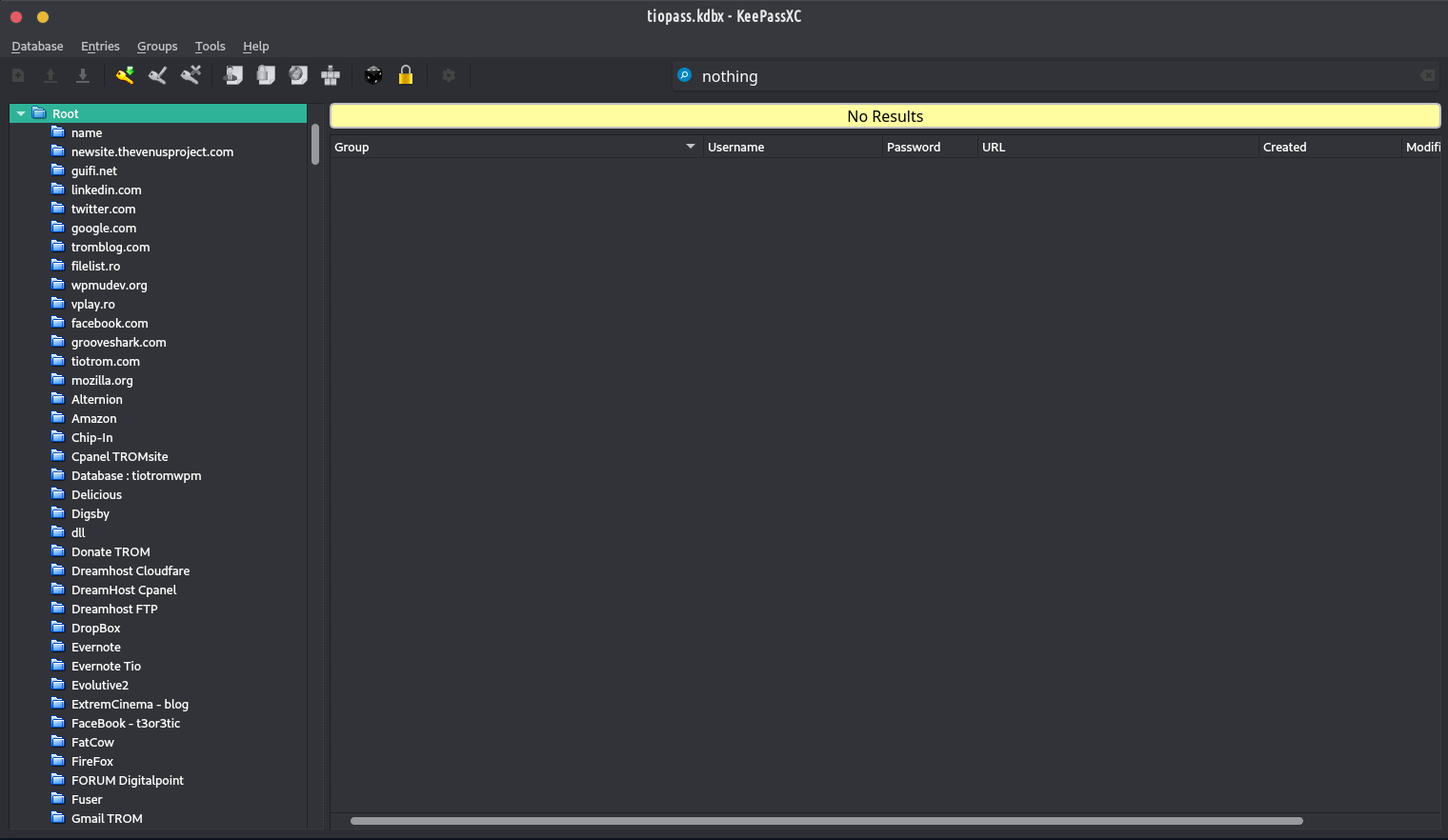Clear the search field text
Image resolution: width=1448 pixels, height=840 pixels.
[x=1426, y=75]
